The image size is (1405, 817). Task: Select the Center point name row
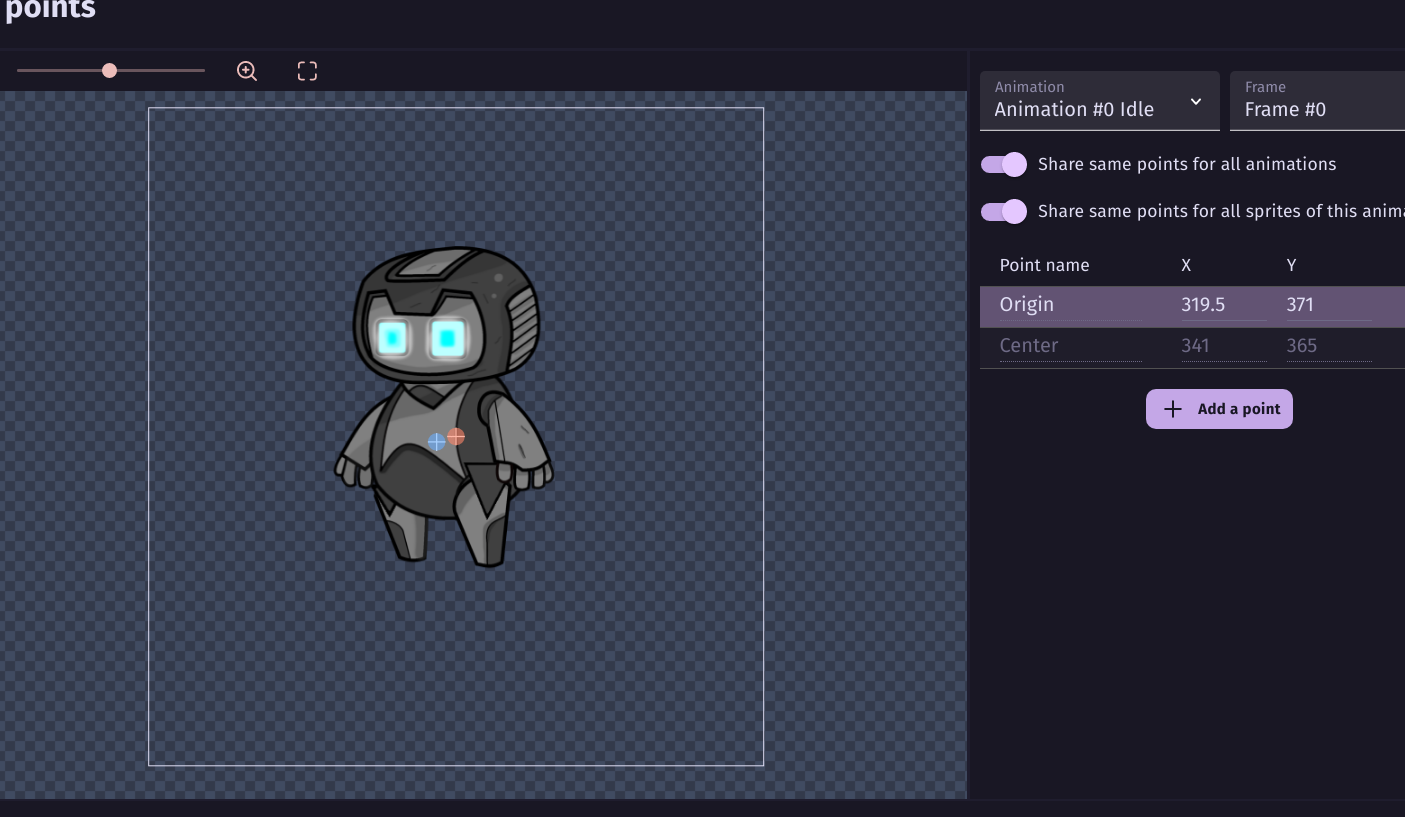pyautogui.click(x=1069, y=346)
